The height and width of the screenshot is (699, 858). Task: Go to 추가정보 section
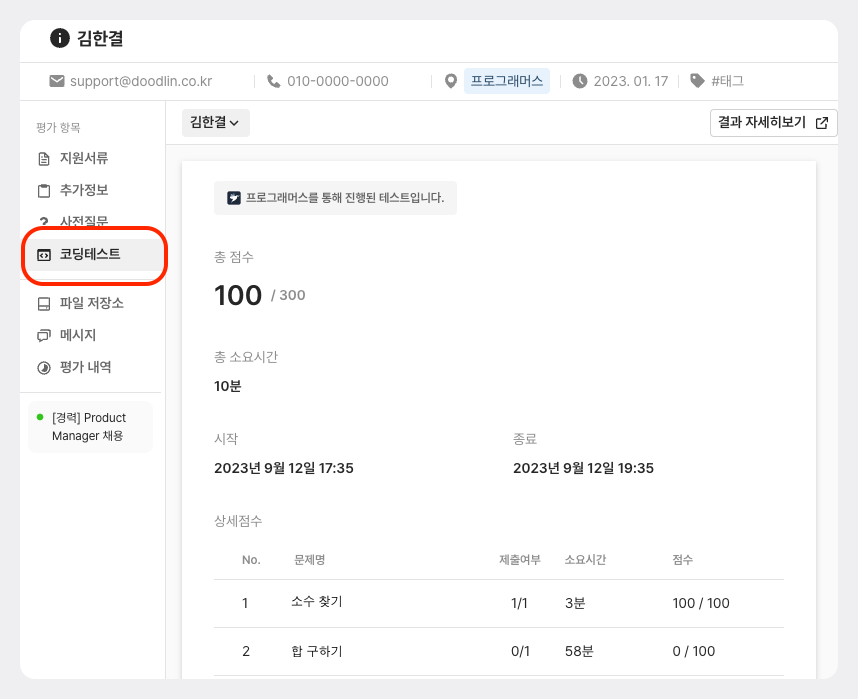[x=84, y=190]
